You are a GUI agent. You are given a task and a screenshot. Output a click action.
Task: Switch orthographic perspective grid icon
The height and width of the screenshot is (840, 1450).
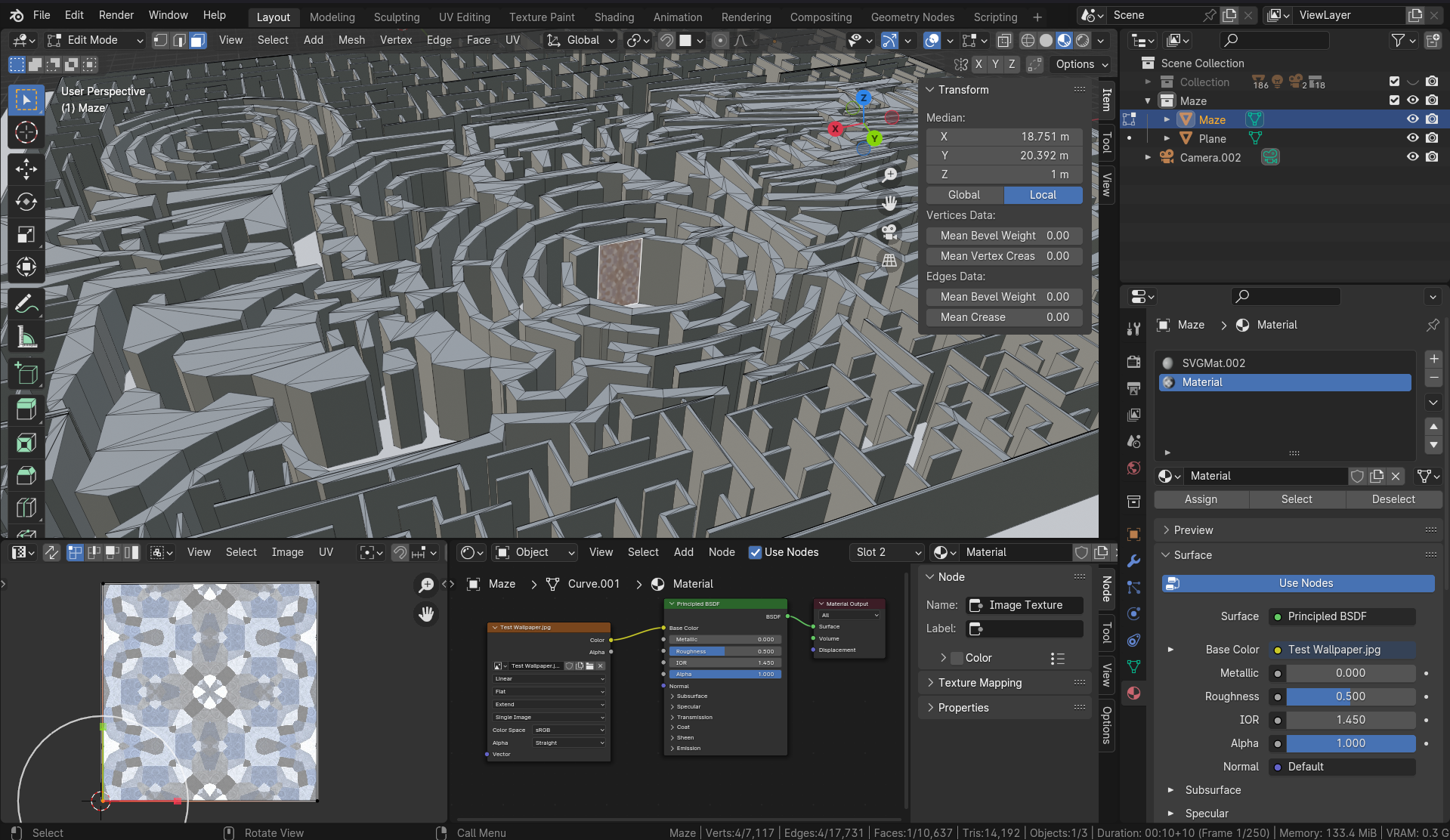tap(890, 261)
